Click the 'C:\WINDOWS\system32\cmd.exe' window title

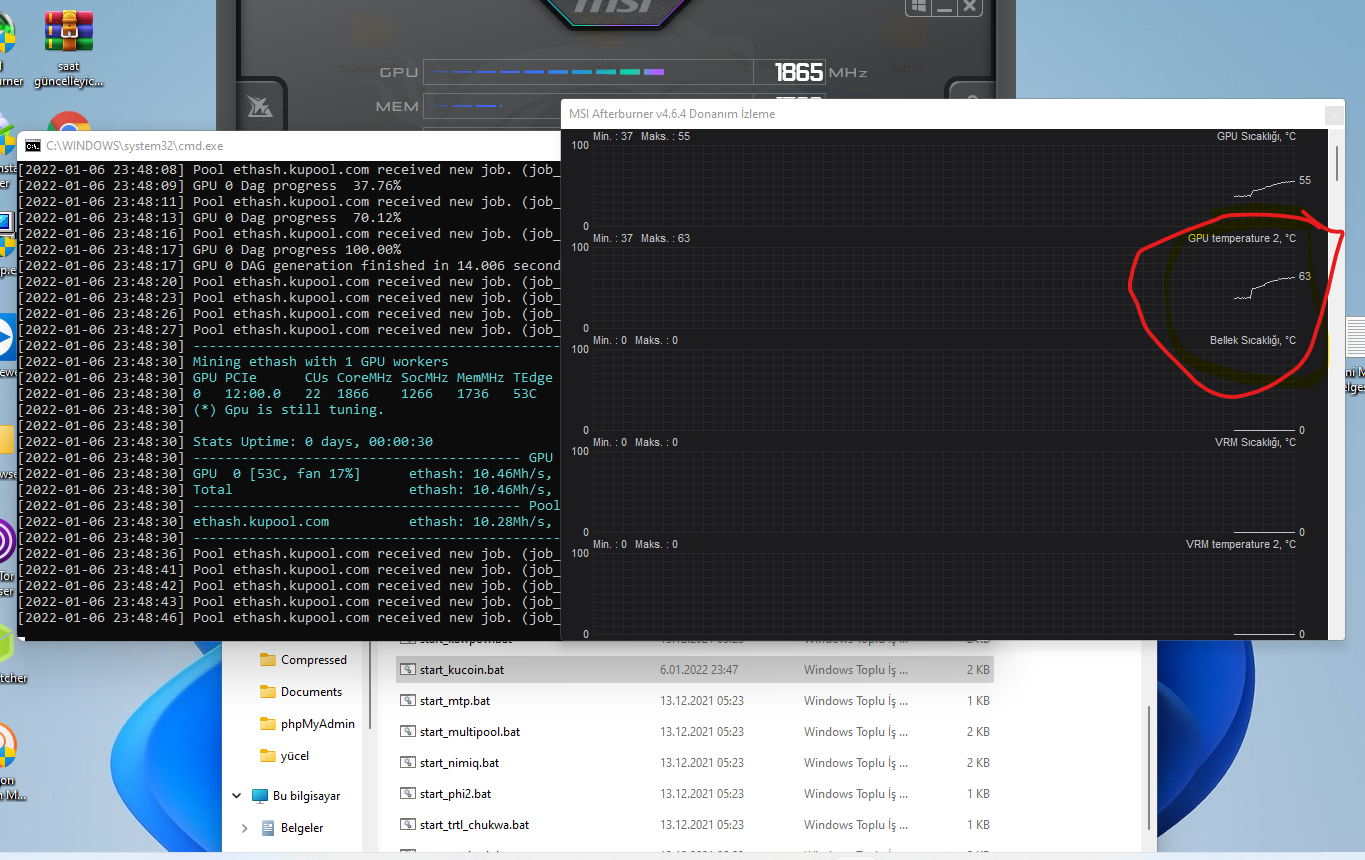coord(134,145)
